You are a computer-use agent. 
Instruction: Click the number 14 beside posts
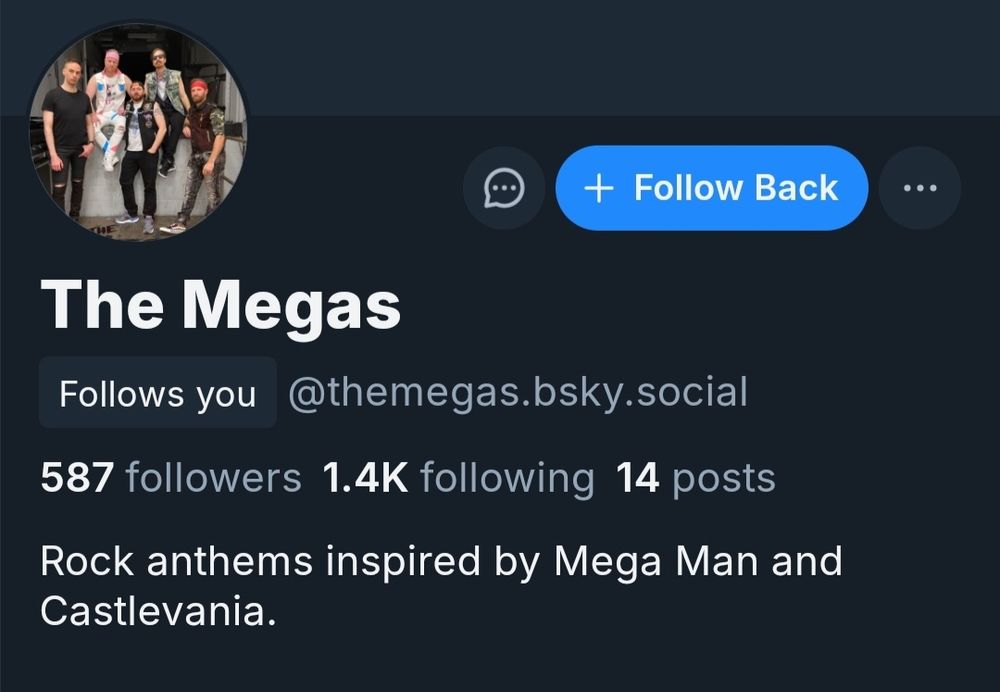pos(637,478)
